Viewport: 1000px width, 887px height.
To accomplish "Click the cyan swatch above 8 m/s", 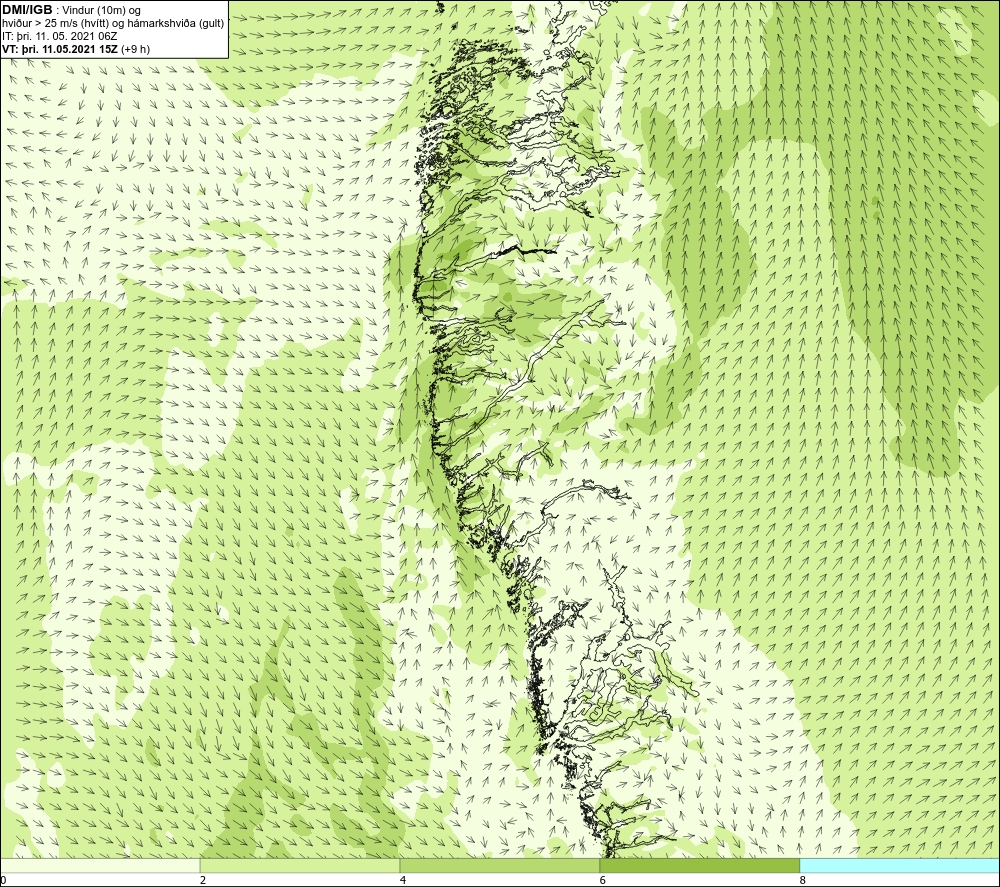I will tap(899, 865).
